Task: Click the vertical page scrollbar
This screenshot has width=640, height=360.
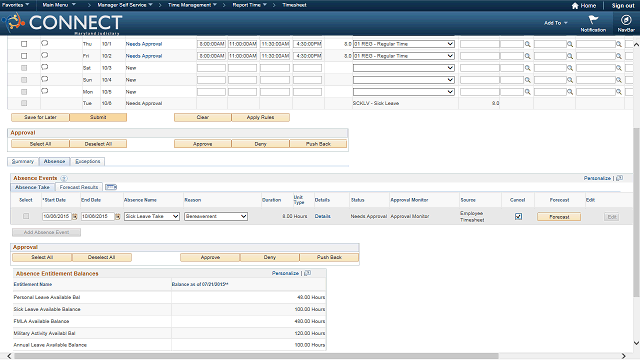Action: 636,212
